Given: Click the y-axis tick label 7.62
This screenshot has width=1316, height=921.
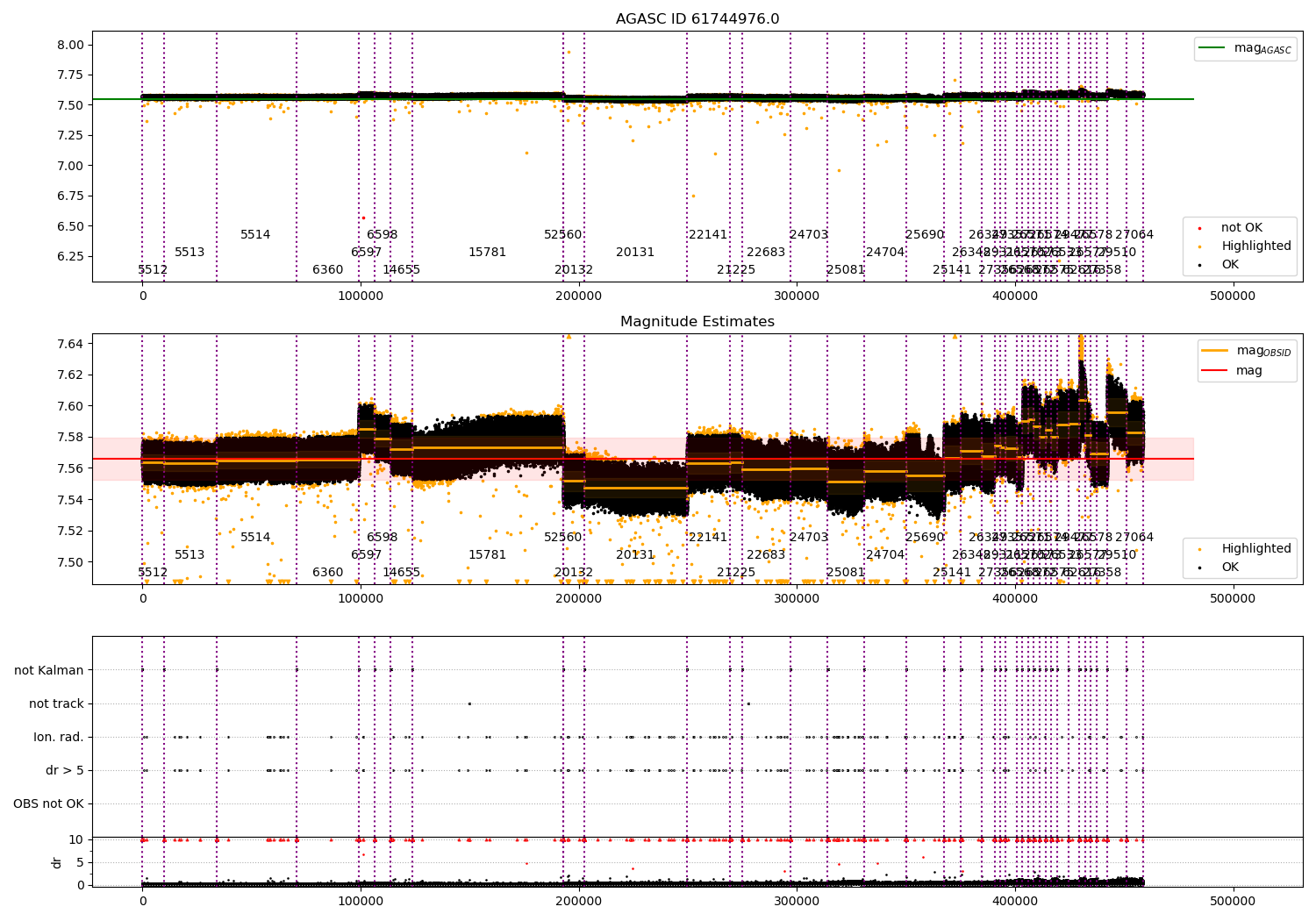Looking at the screenshot, I should click(x=70, y=375).
